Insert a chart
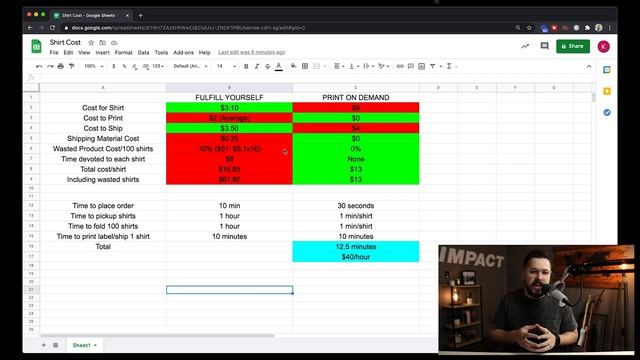This screenshot has width=640, height=360. click(x=422, y=66)
